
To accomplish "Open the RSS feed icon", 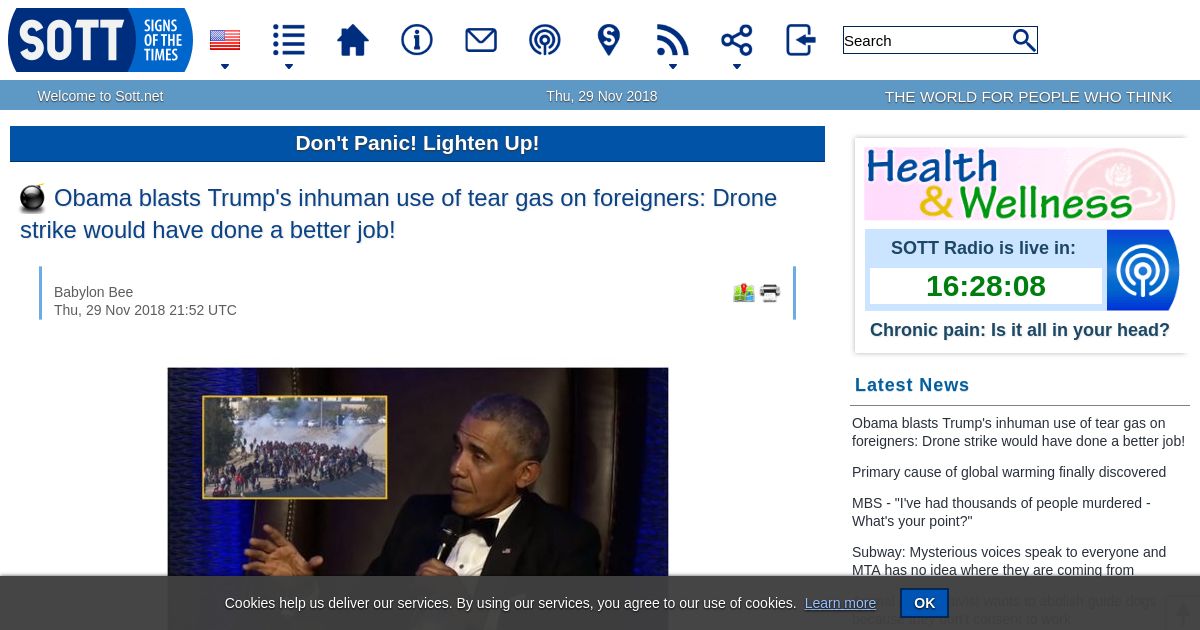I will tap(673, 40).
